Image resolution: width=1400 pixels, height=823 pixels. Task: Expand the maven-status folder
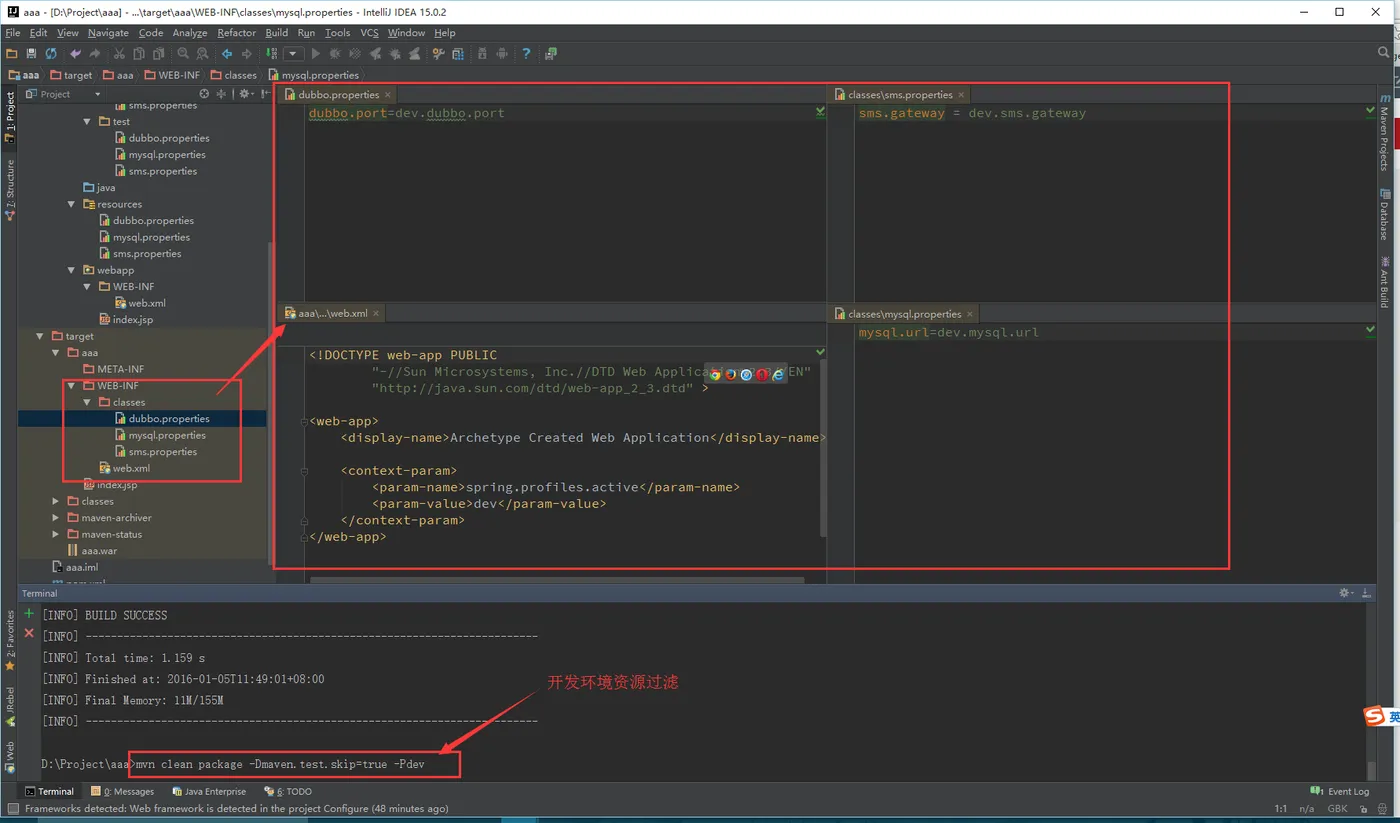(56, 534)
